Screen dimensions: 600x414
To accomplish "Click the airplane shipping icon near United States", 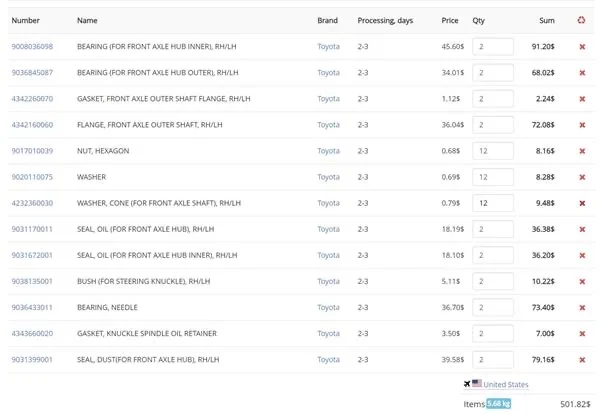I will (x=467, y=383).
